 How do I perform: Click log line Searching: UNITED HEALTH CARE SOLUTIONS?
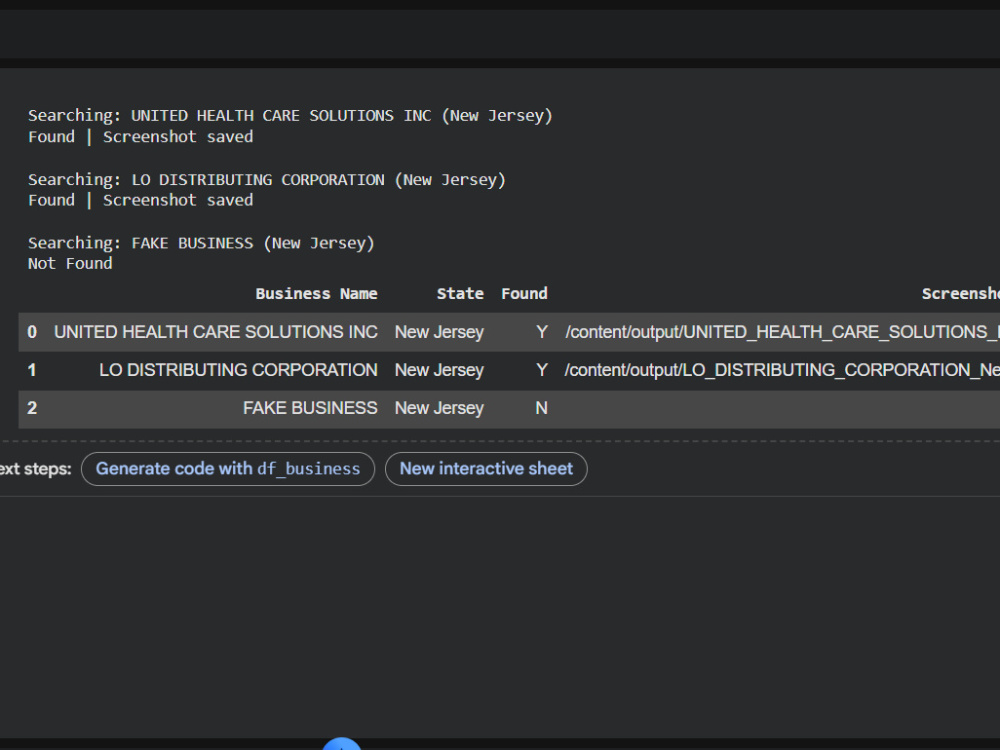tap(290, 115)
